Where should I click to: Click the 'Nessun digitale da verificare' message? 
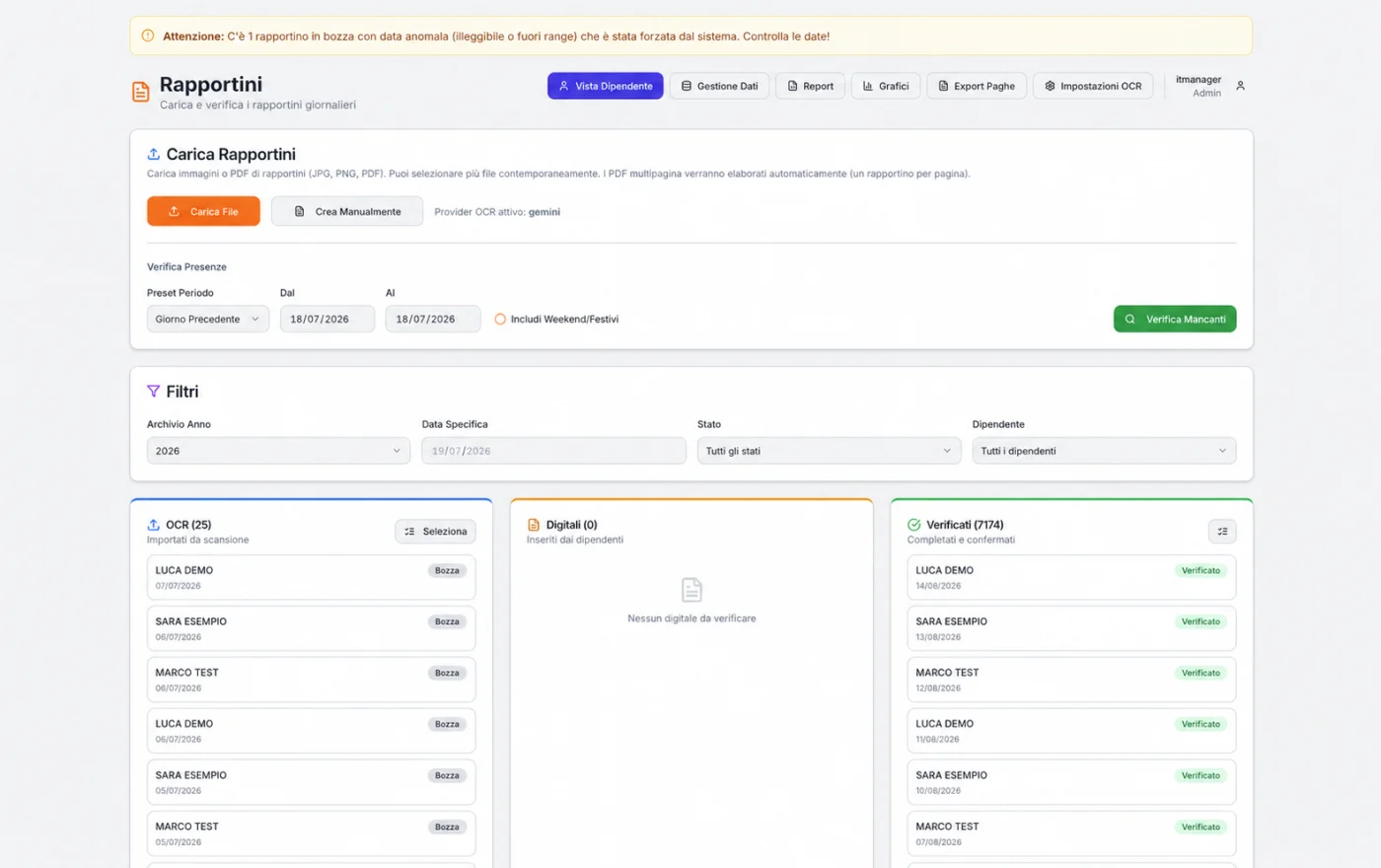coord(691,618)
